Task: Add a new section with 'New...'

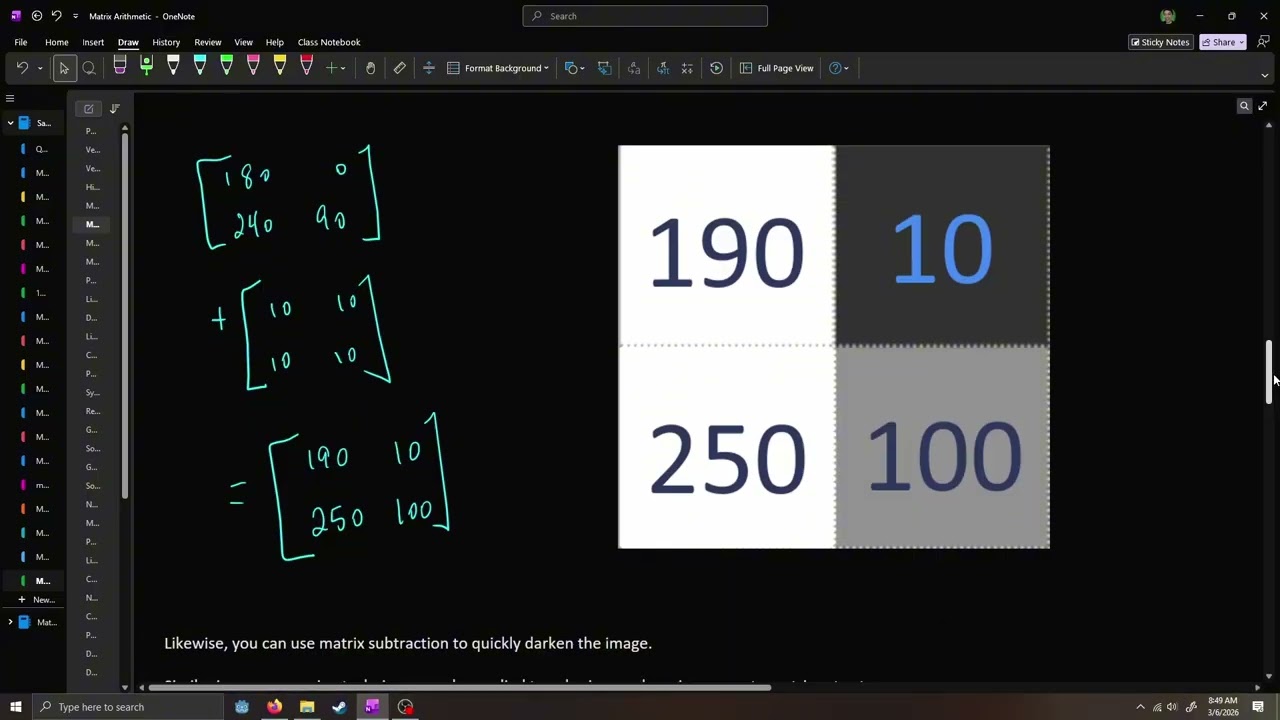Action: coord(37,599)
